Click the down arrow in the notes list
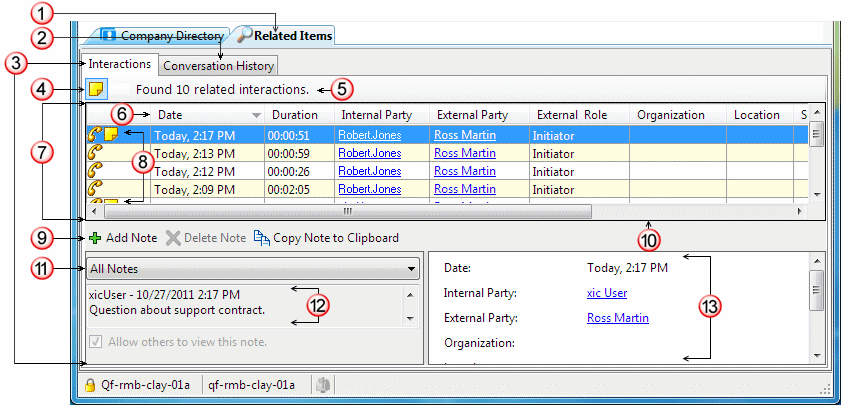The height and width of the screenshot is (405, 845). click(410, 318)
